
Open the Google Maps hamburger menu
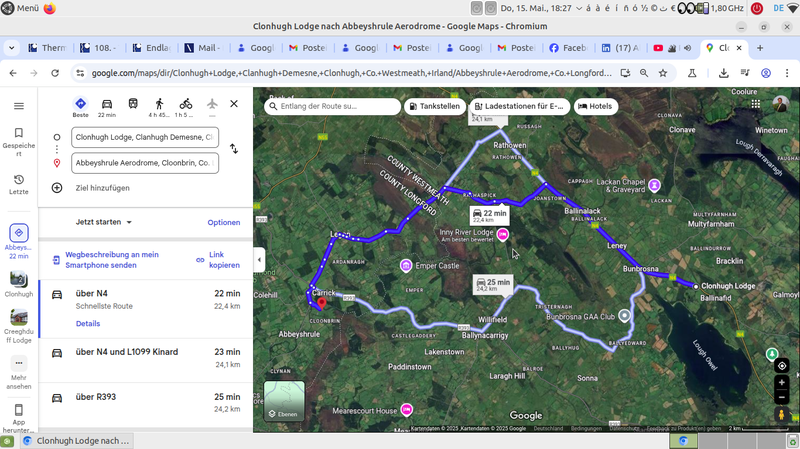pos(18,106)
